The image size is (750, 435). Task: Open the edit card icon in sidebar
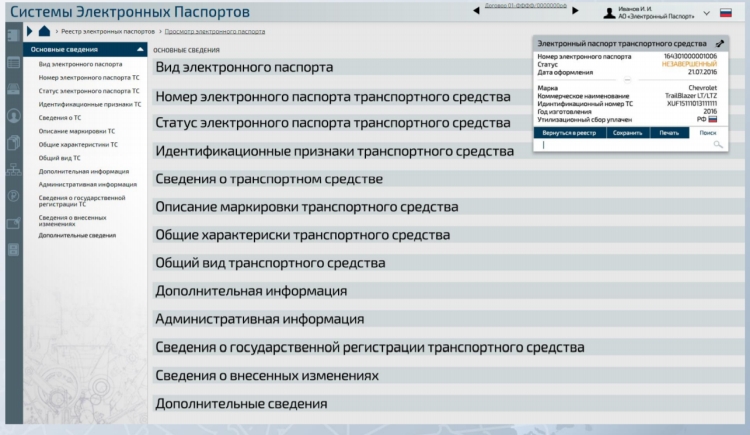click(x=13, y=223)
